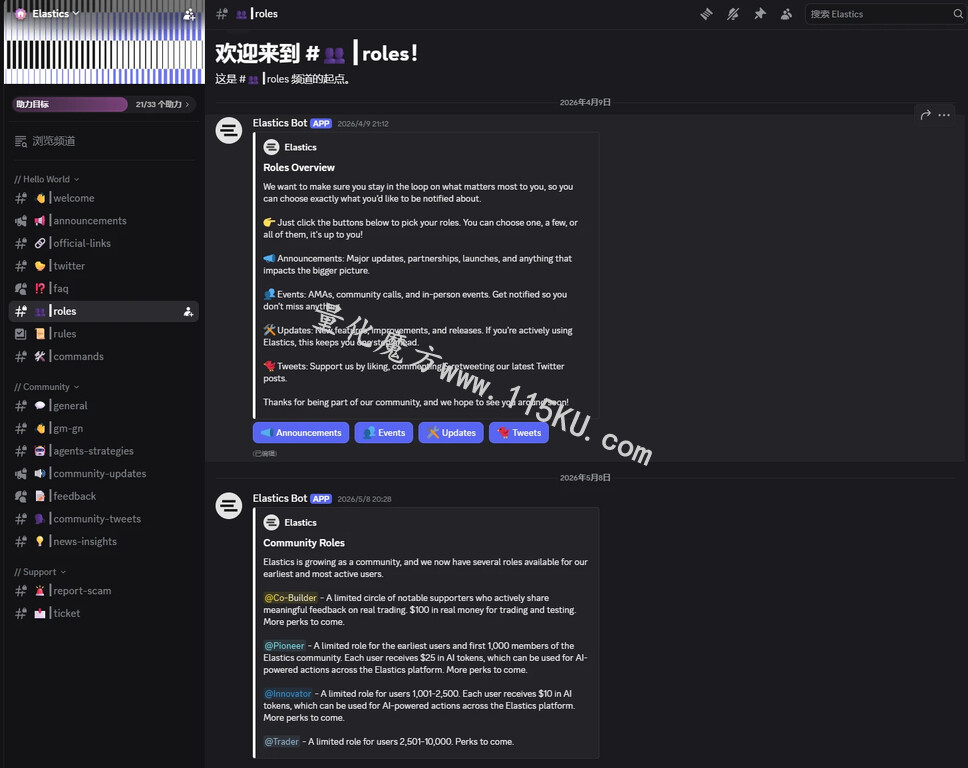Screen dimensions: 968x768
Task: Open the general channel
Action: pos(104,406)
